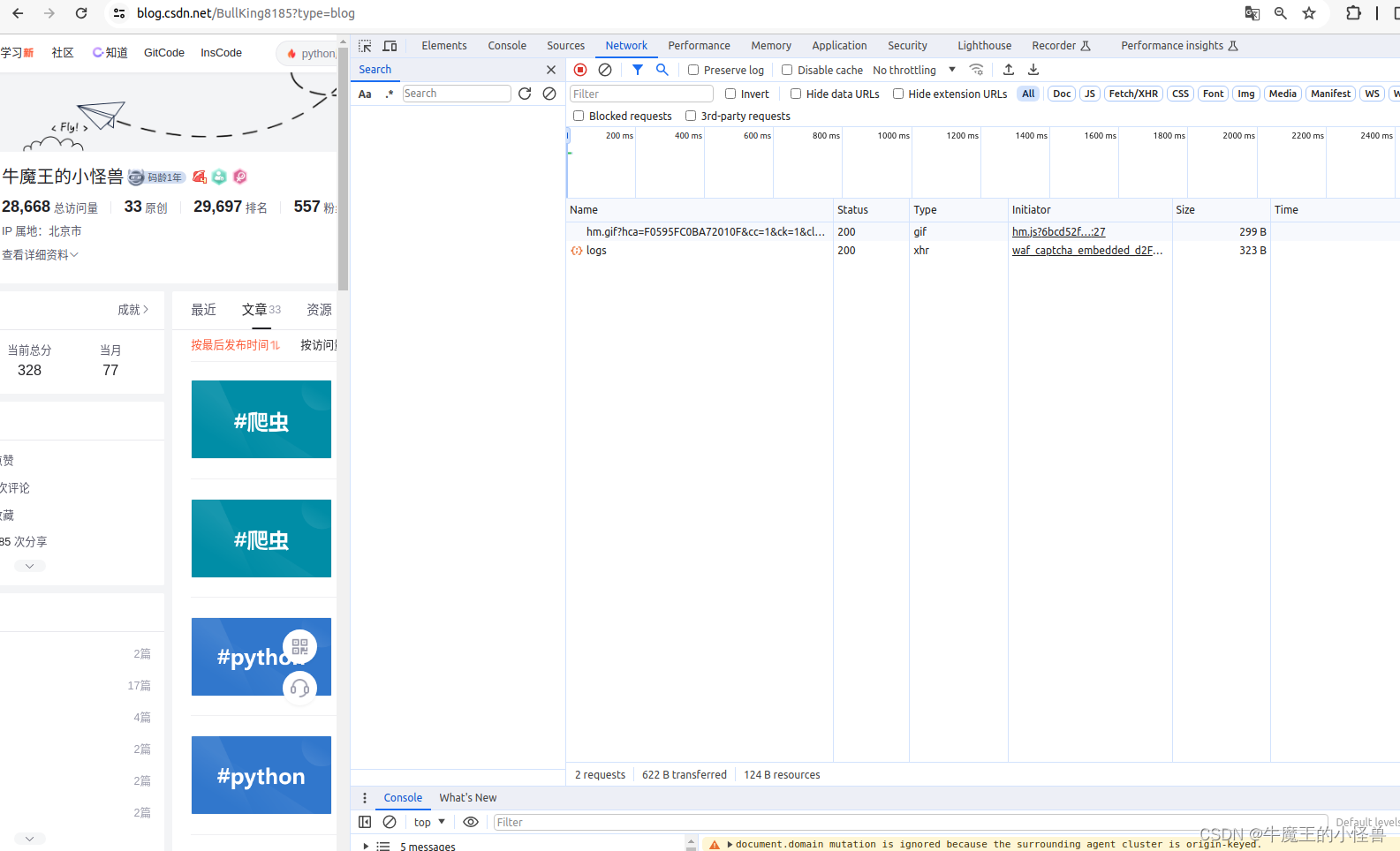Open initiator link waf_captcha_embedded
The height and width of the screenshot is (851, 1400).
(1087, 251)
